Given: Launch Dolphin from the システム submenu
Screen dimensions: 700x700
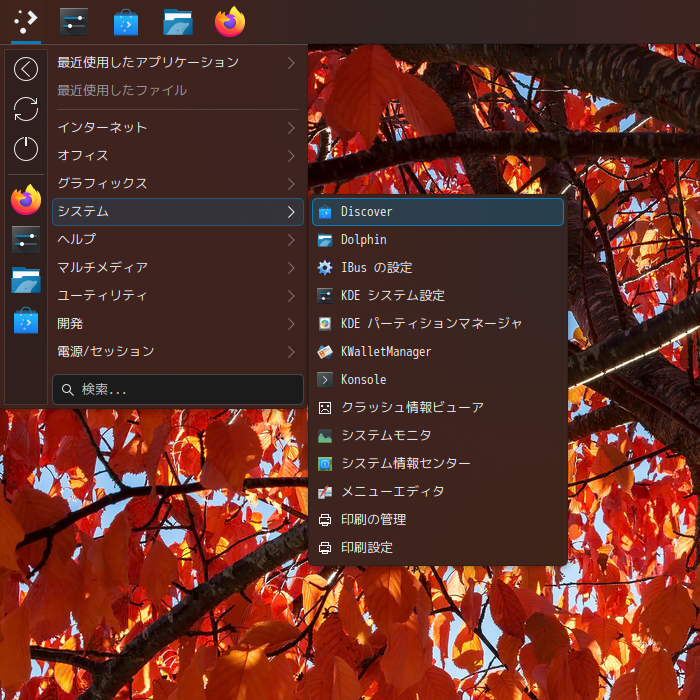Looking at the screenshot, I should (x=438, y=240).
